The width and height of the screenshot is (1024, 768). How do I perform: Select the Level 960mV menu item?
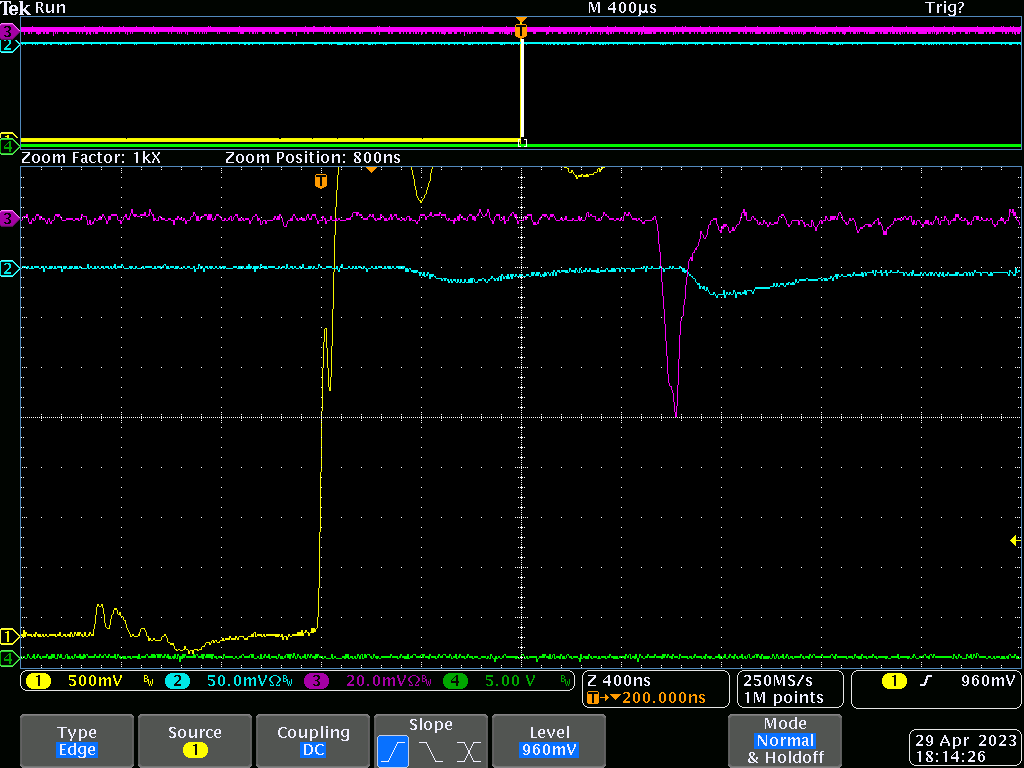[x=549, y=741]
